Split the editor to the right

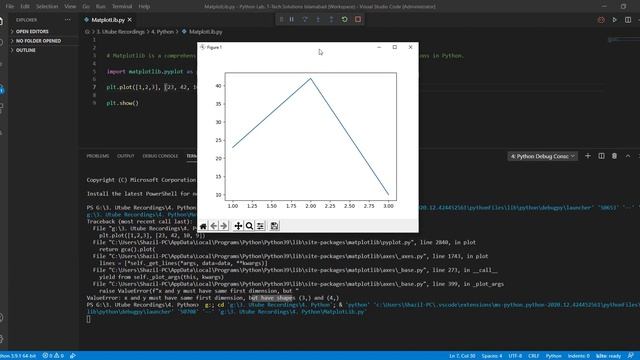click(628, 20)
